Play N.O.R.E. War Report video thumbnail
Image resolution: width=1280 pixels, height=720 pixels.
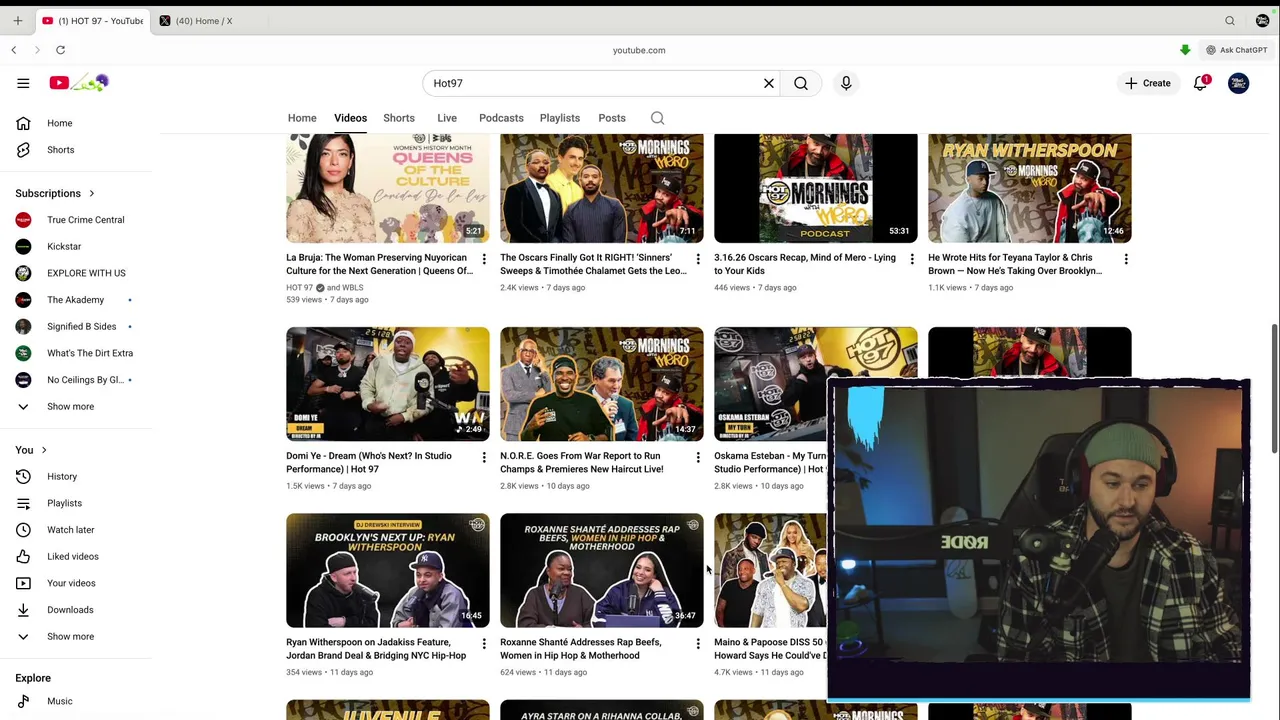tap(602, 384)
